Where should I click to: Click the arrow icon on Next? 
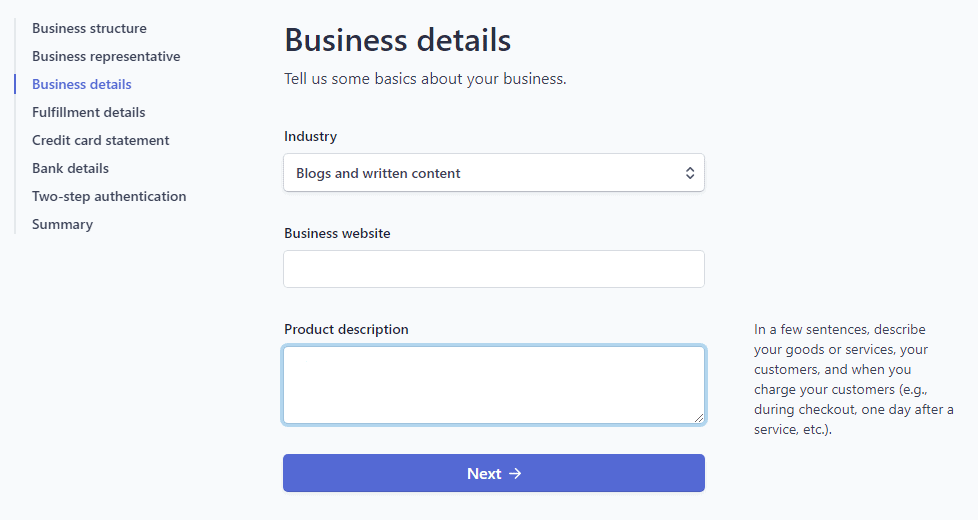pyautogui.click(x=516, y=473)
